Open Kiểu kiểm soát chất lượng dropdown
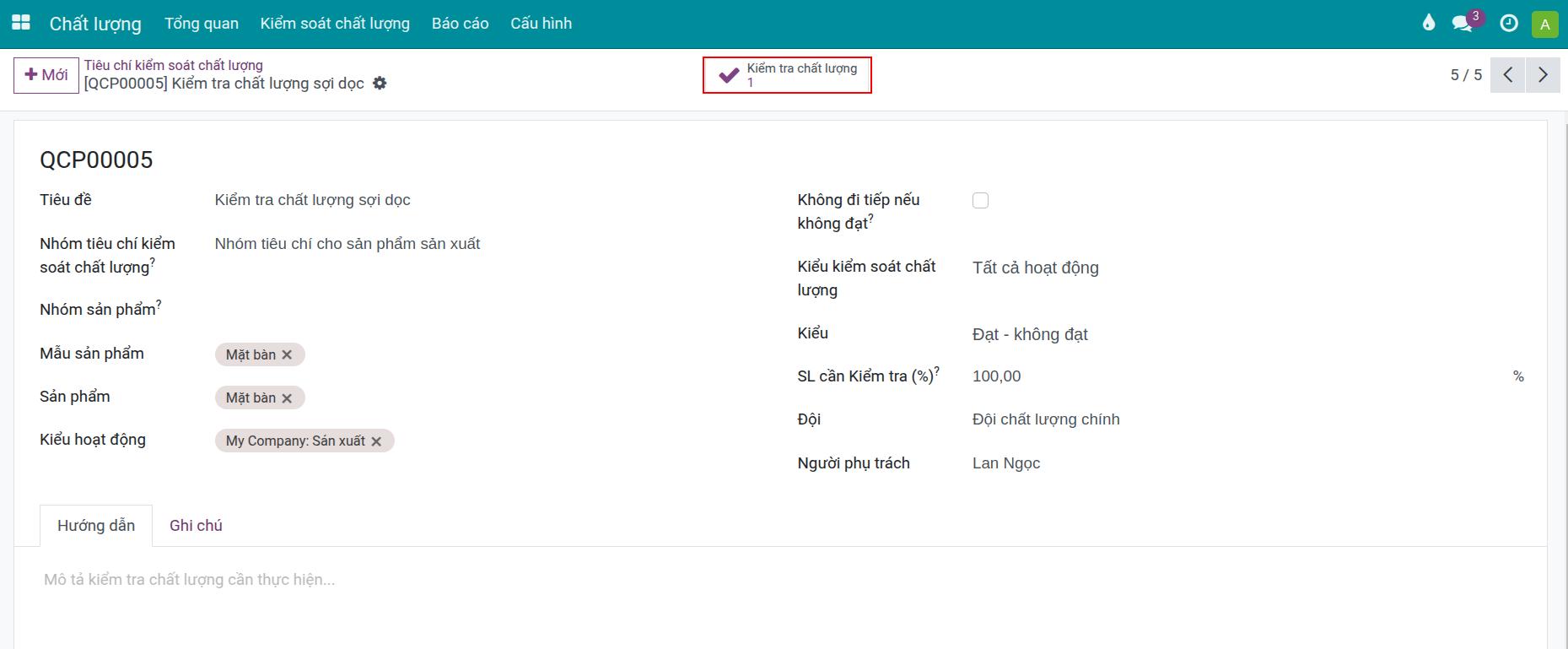The width and height of the screenshot is (1568, 649). click(1247, 268)
